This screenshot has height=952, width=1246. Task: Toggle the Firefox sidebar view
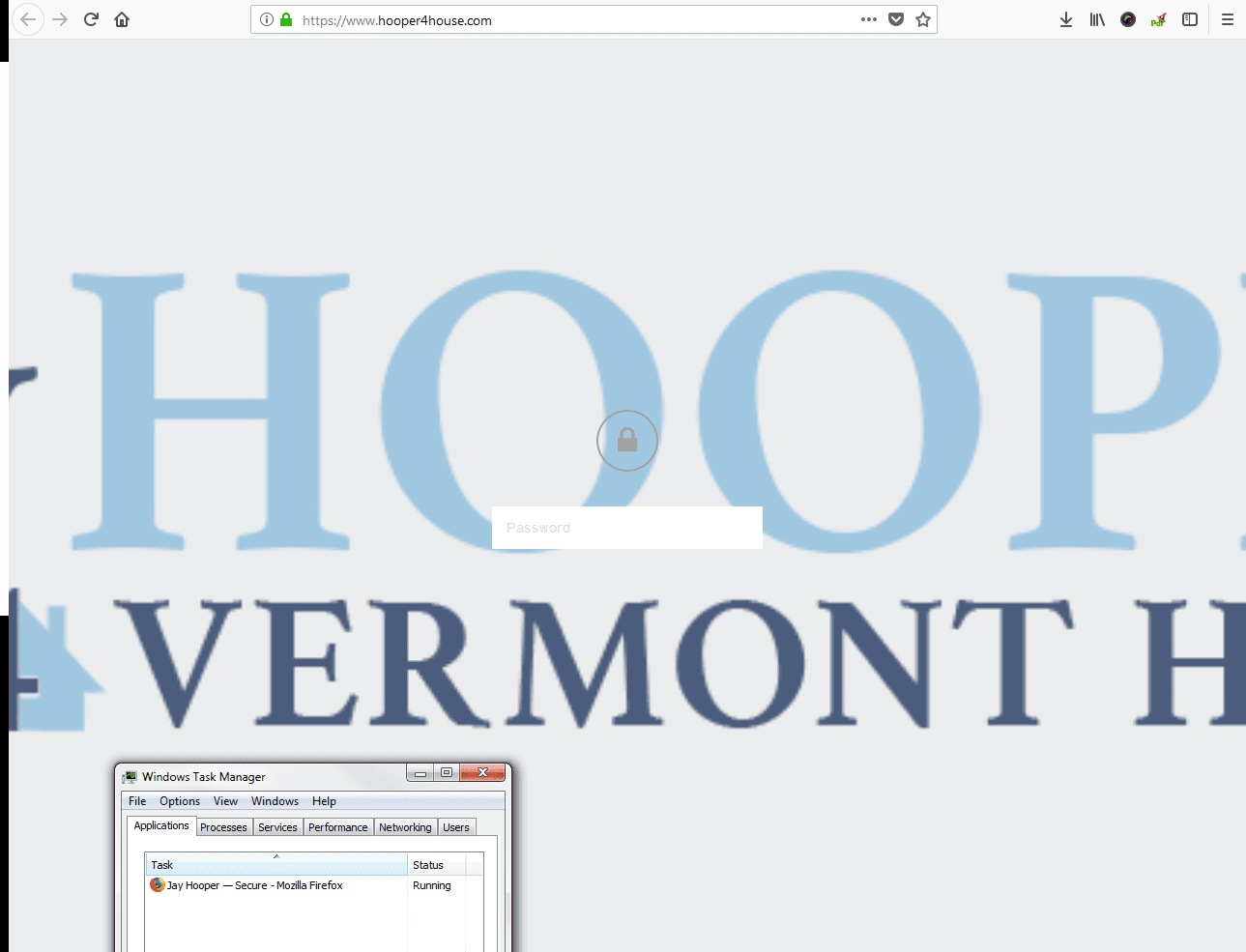[1190, 19]
